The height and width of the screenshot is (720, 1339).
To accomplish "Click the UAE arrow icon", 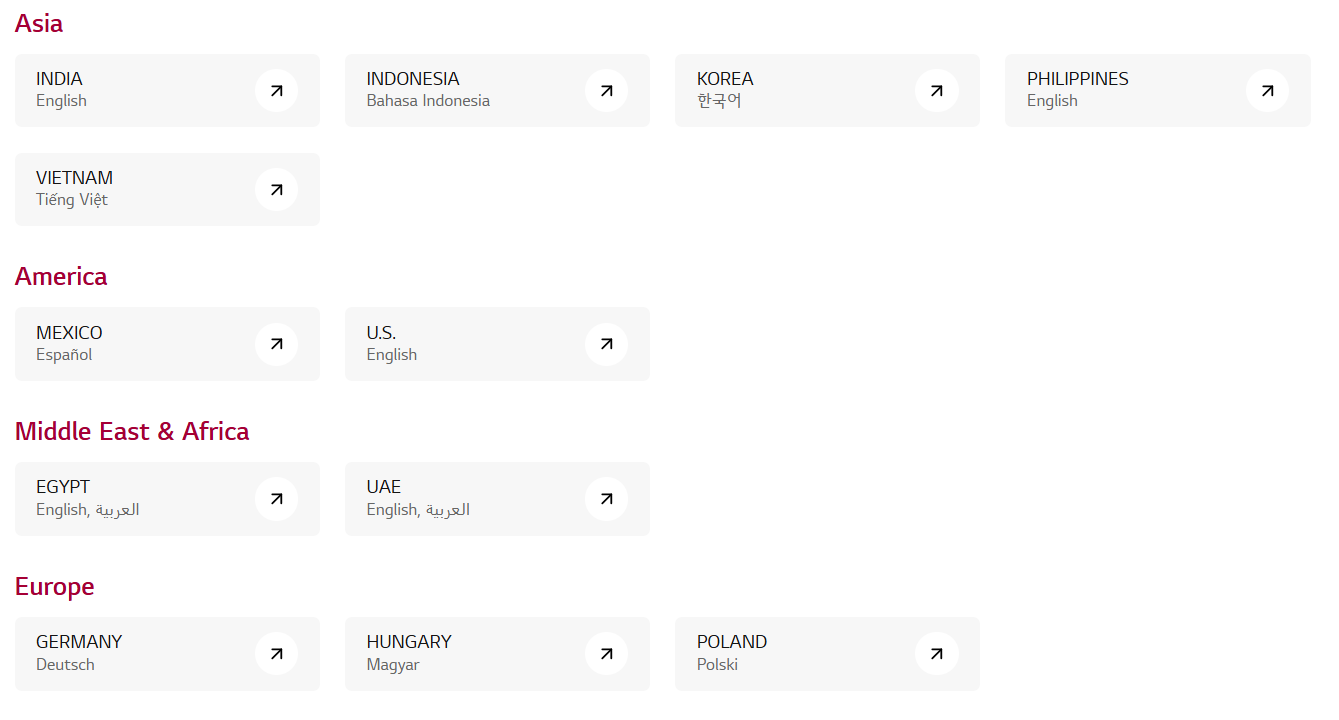I will click(x=606, y=499).
